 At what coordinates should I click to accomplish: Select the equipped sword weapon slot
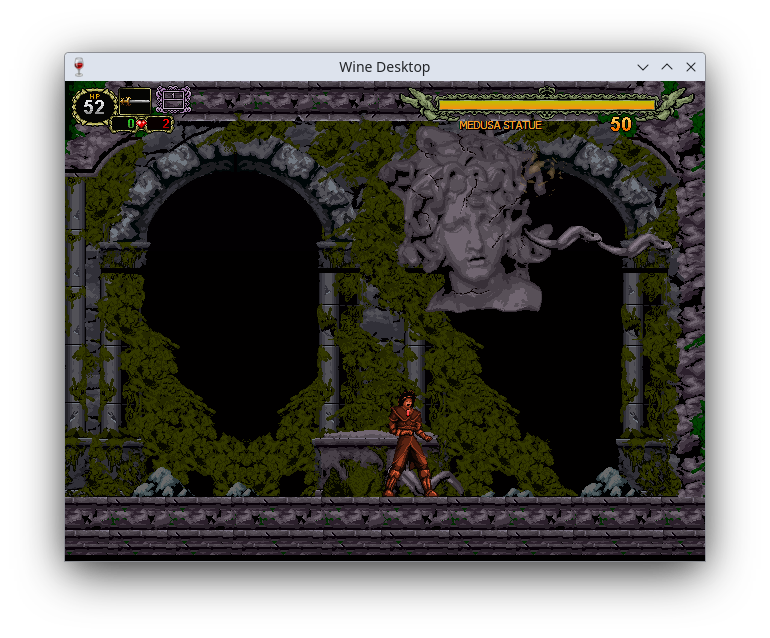[x=134, y=101]
